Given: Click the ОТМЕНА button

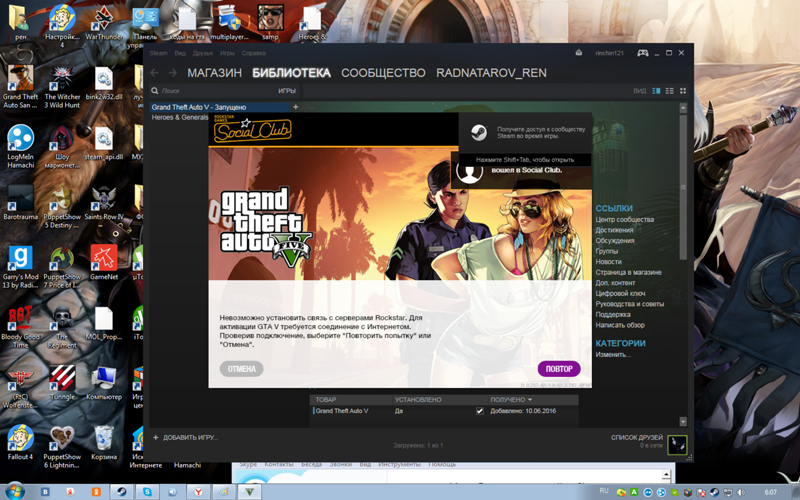Looking at the screenshot, I should click(241, 369).
